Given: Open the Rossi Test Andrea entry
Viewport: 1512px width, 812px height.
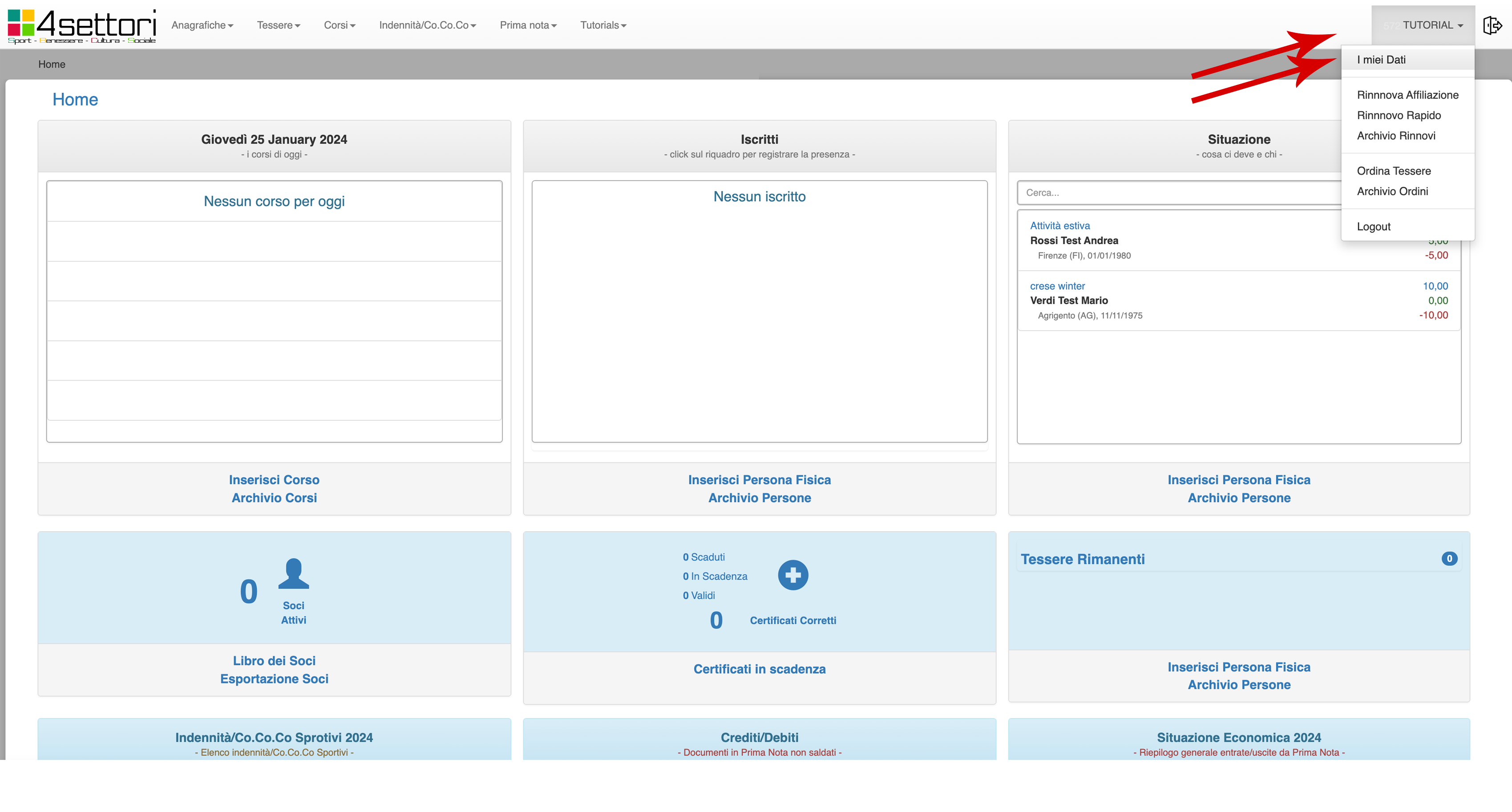Looking at the screenshot, I should pyautogui.click(x=1074, y=241).
